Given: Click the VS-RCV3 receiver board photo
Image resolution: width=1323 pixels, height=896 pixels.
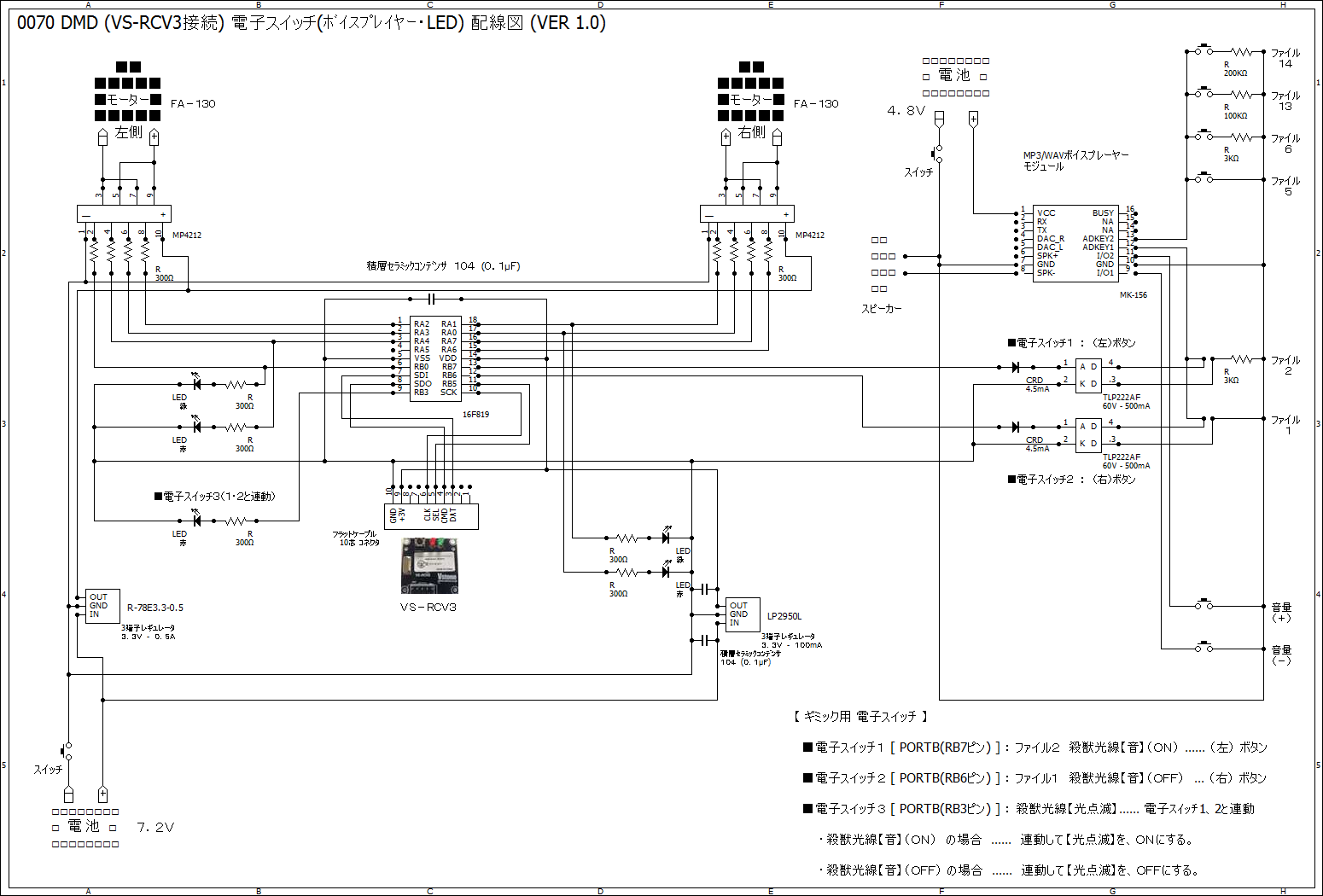Looking at the screenshot, I should 429,565.
